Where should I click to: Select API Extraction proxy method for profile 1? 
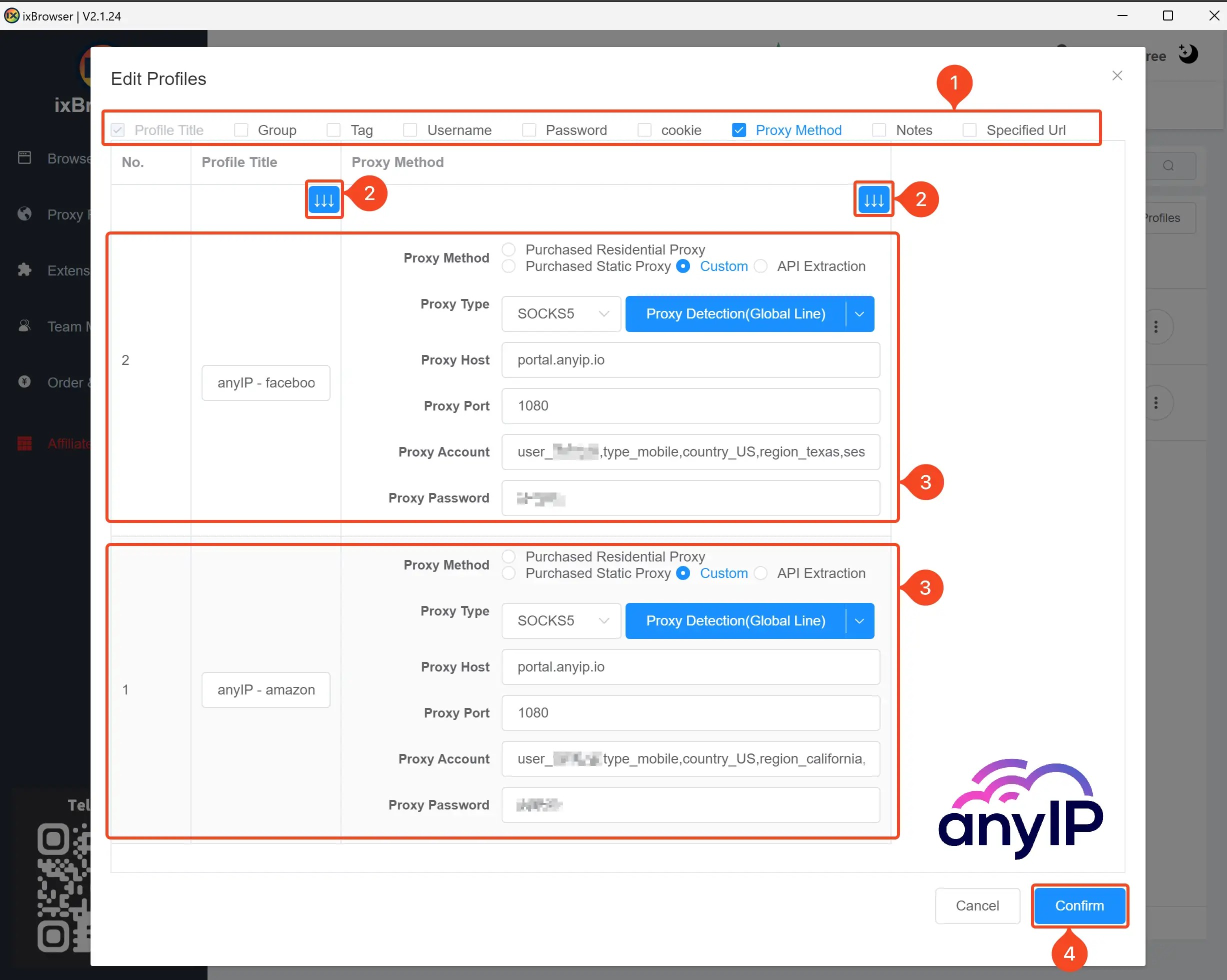[x=762, y=573]
